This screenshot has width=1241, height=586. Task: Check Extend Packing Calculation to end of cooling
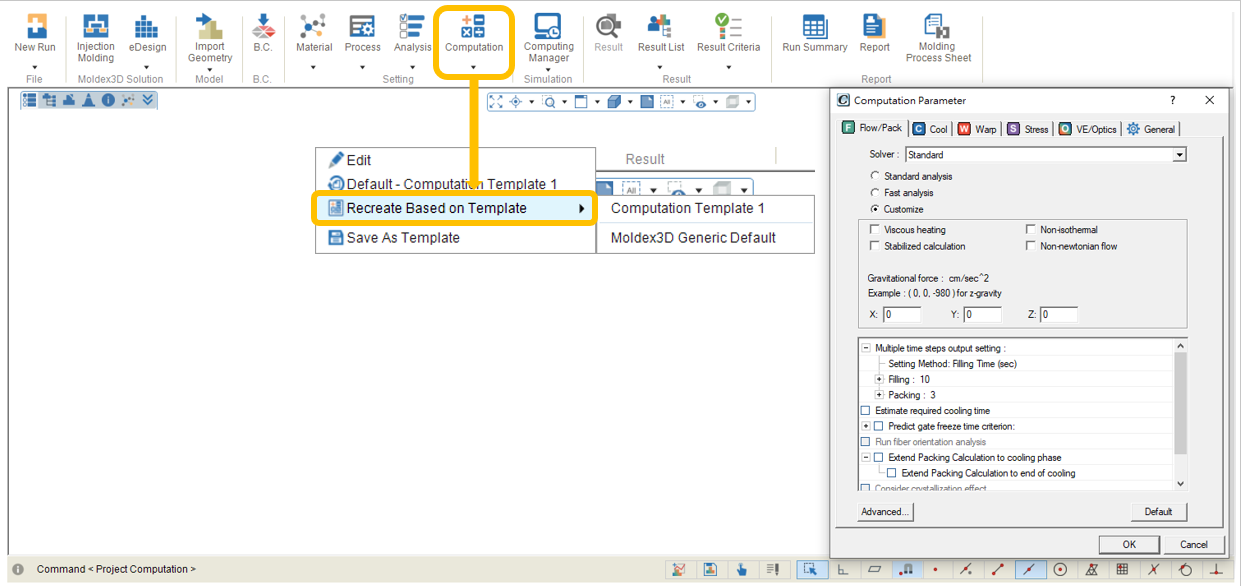[892, 473]
